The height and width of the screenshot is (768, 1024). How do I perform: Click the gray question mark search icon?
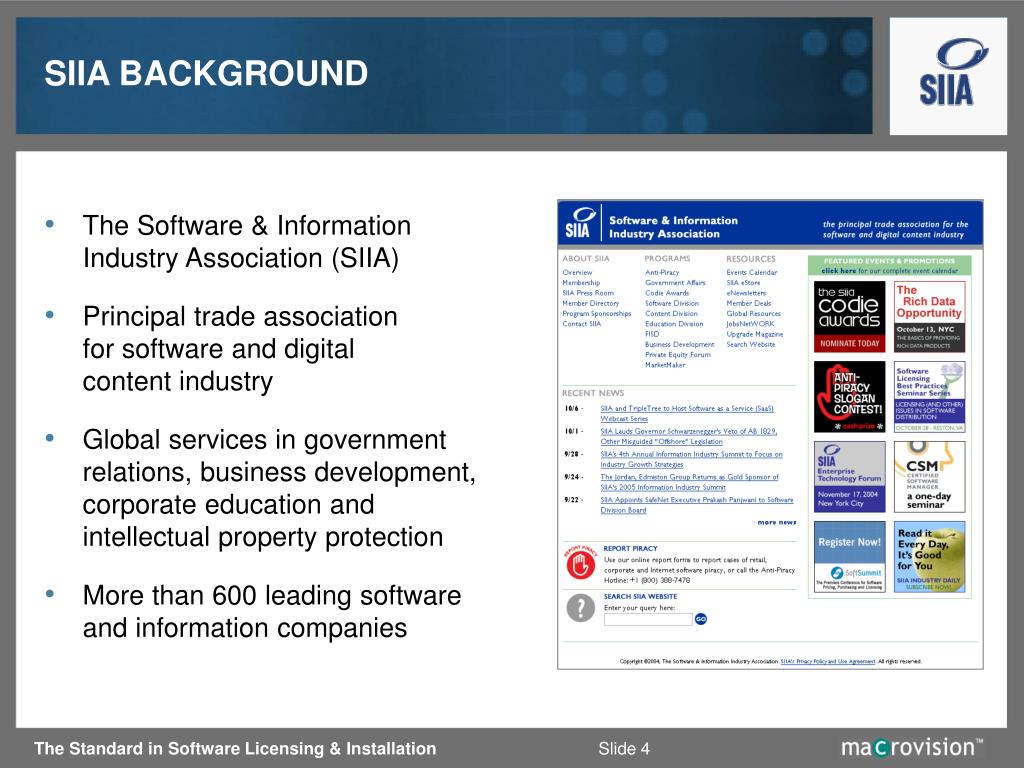(x=580, y=609)
